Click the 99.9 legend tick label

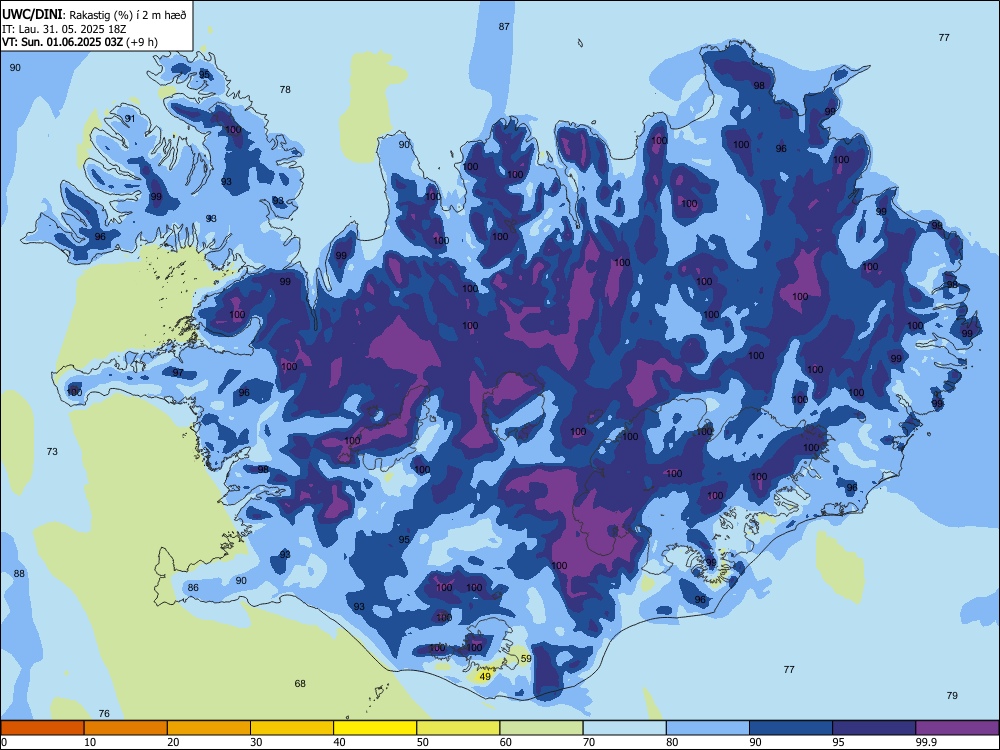tap(925, 742)
